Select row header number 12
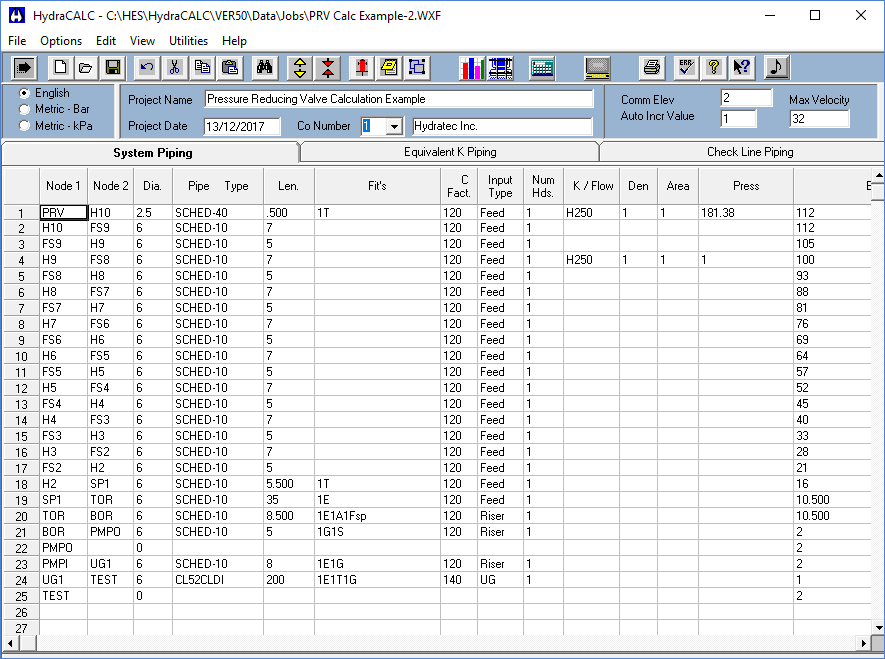 click(x=21, y=388)
